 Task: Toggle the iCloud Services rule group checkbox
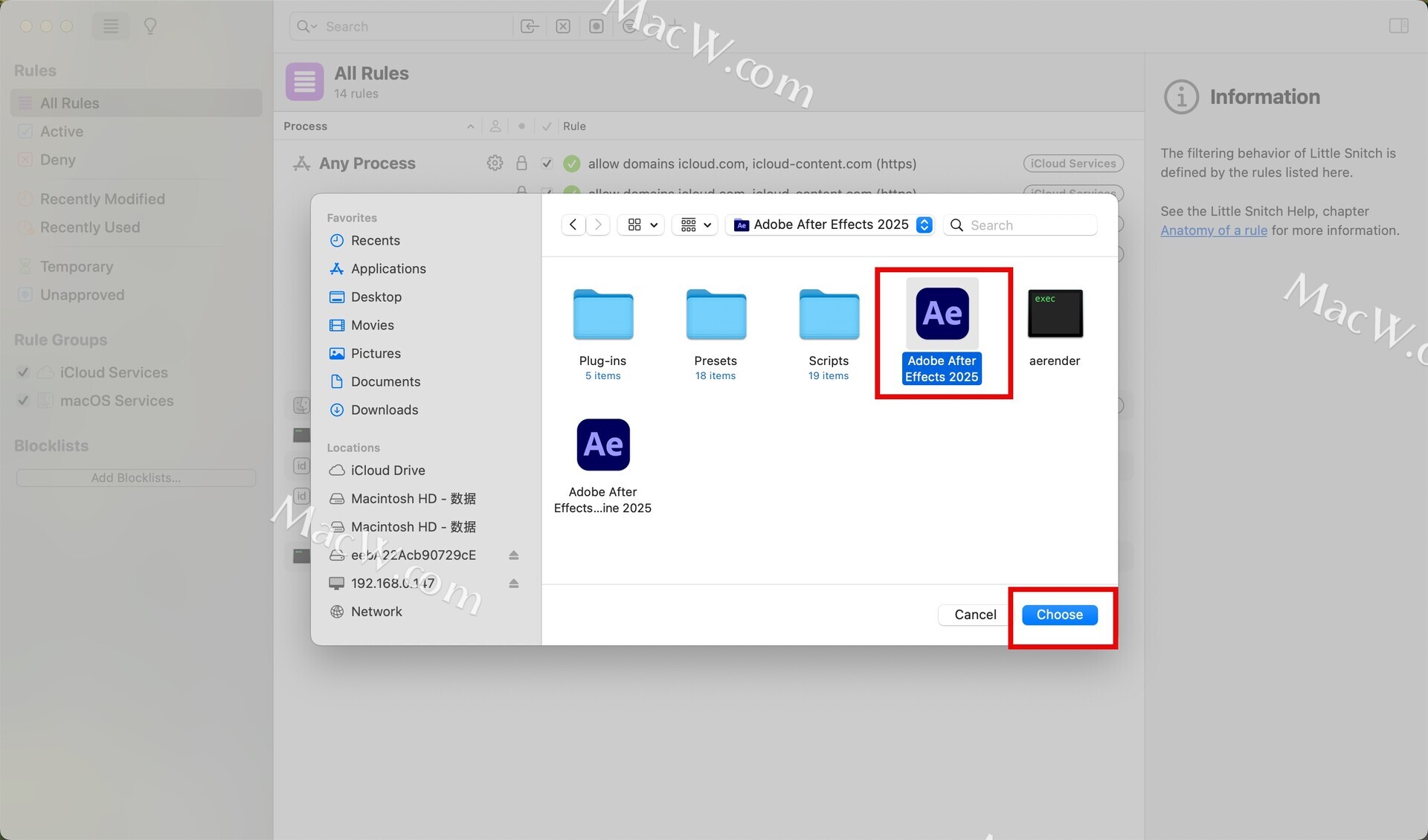click(x=23, y=372)
